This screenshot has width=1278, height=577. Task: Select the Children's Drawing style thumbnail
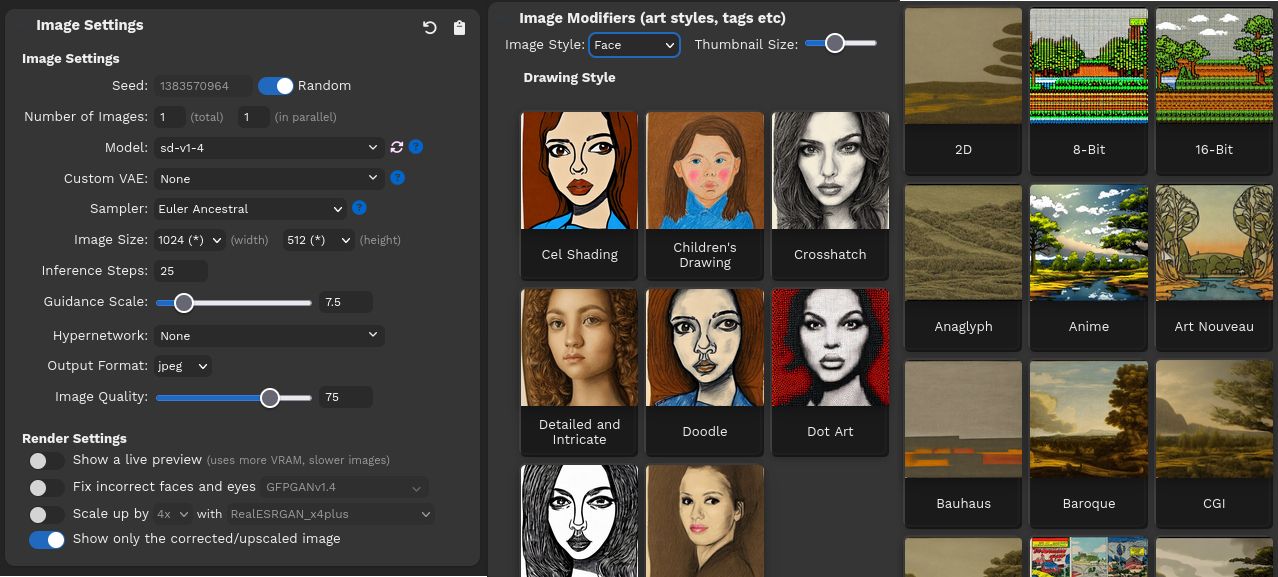705,195
